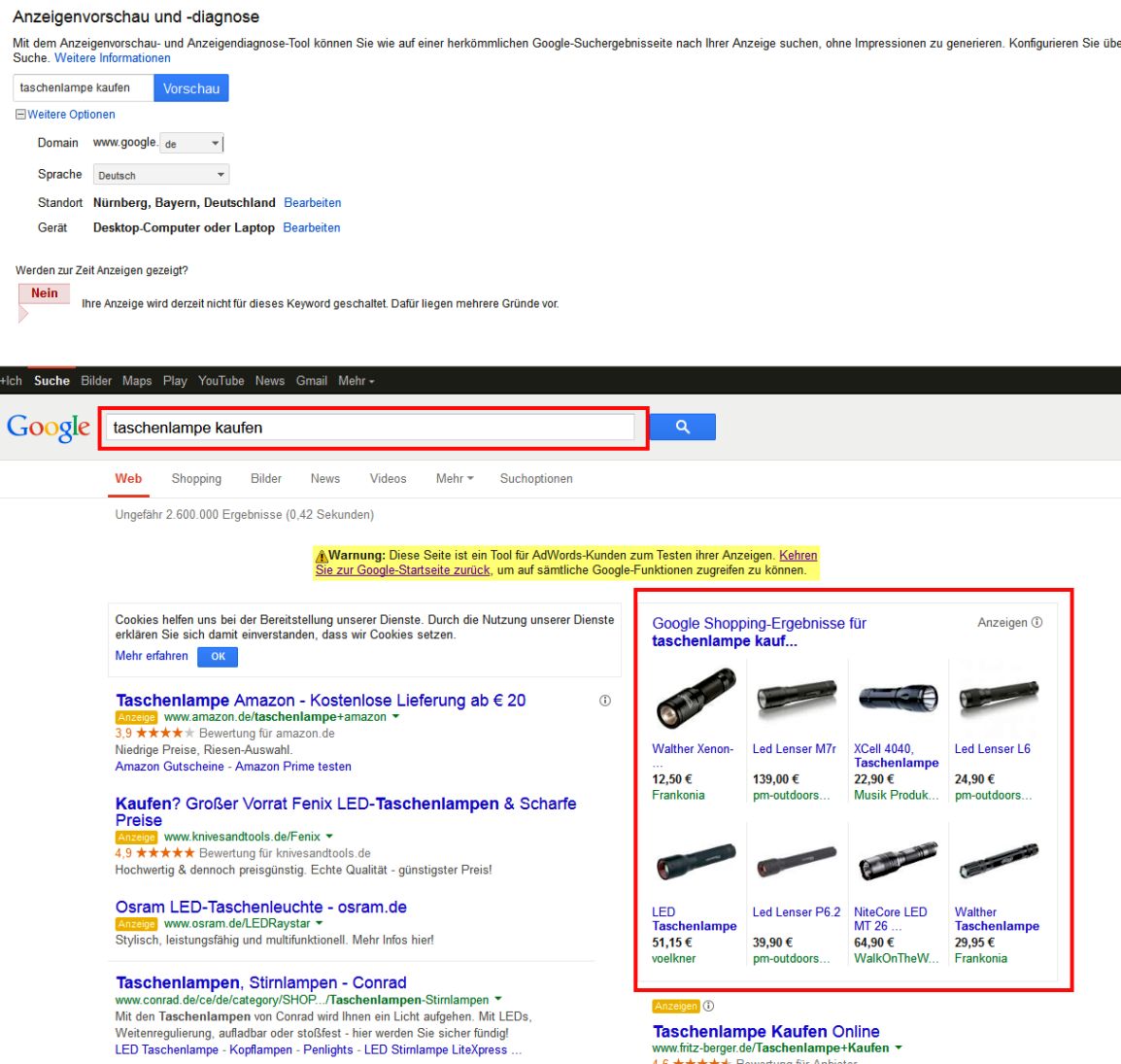Click the blue search magnifier button
The height and width of the screenshot is (1064, 1121).
(682, 427)
